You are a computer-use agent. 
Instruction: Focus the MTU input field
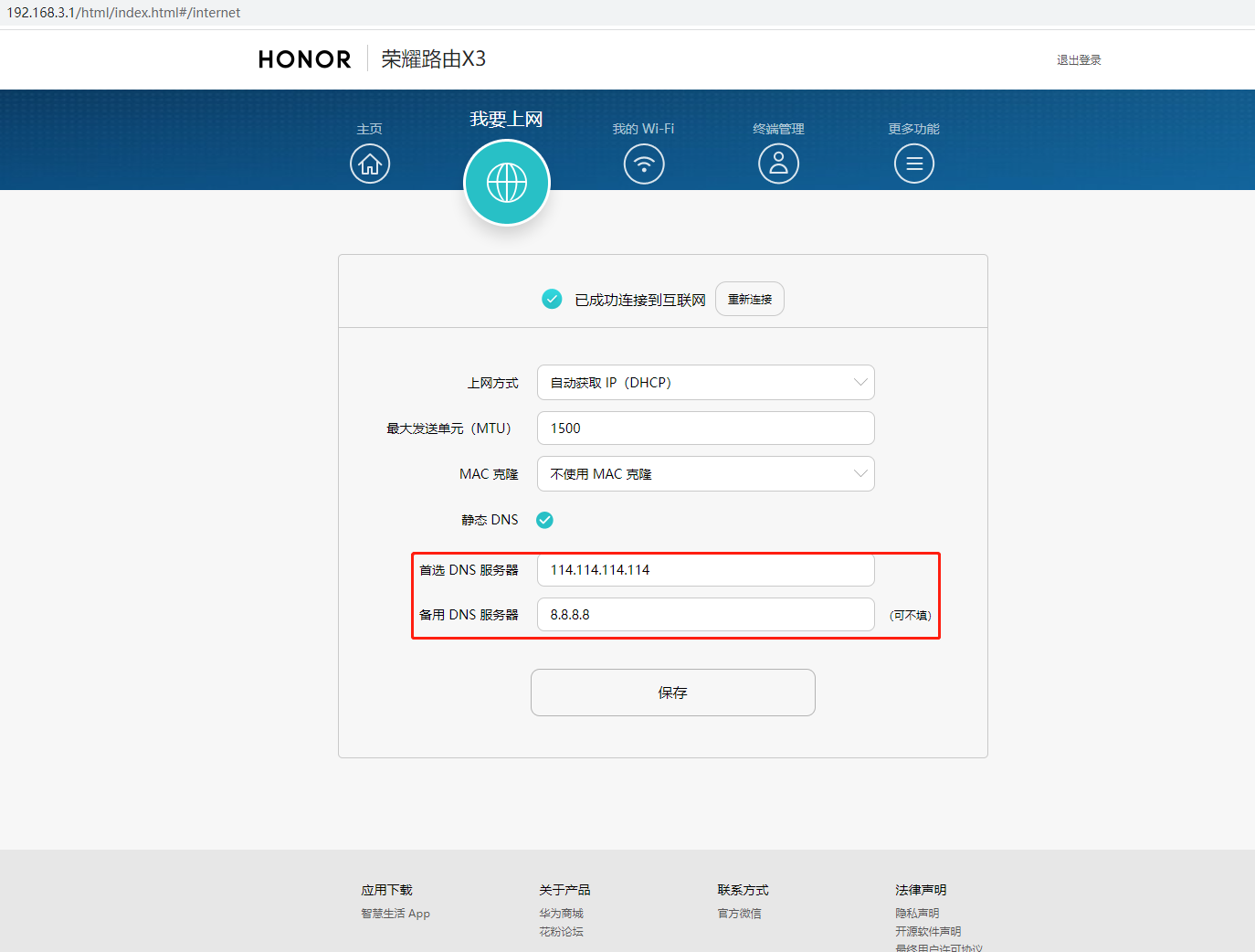[x=706, y=428]
